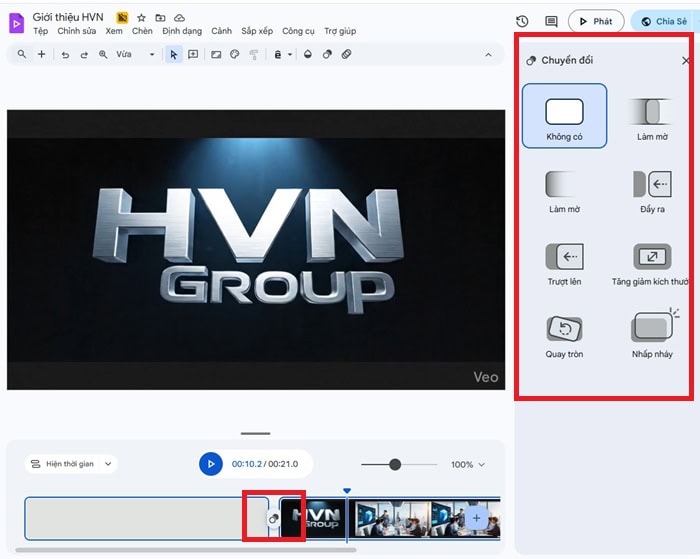Screen dimensions: 700x559
Task: Click the Chia sẻ share button
Action: [x=664, y=21]
